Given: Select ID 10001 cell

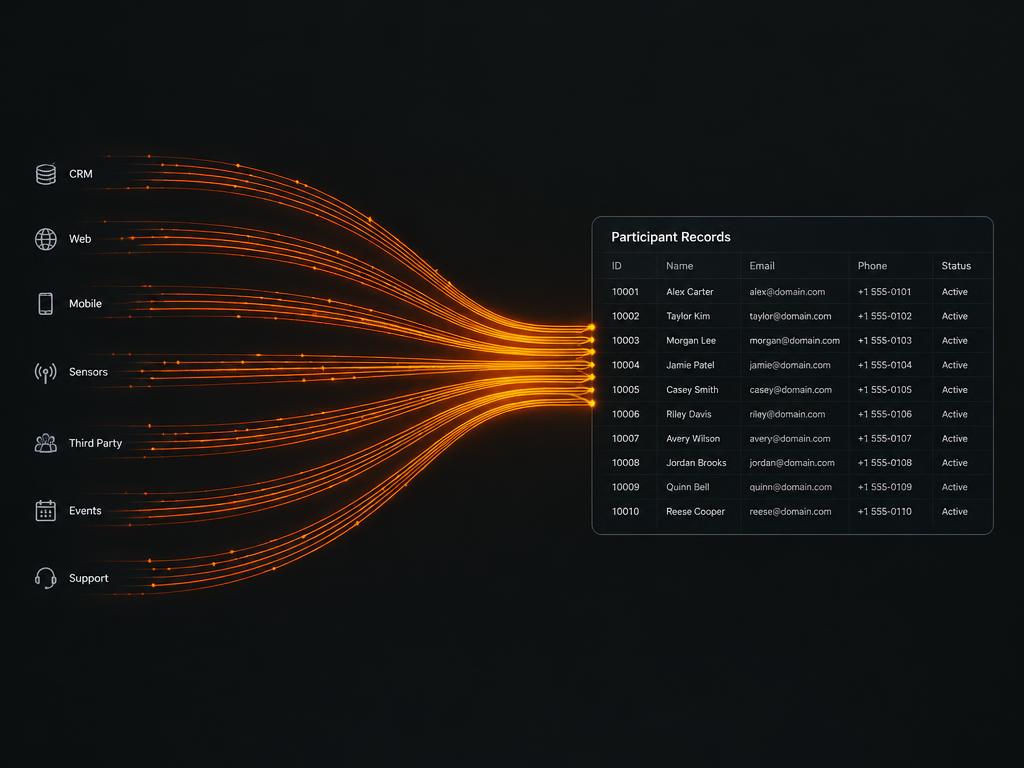Looking at the screenshot, I should tap(625, 292).
